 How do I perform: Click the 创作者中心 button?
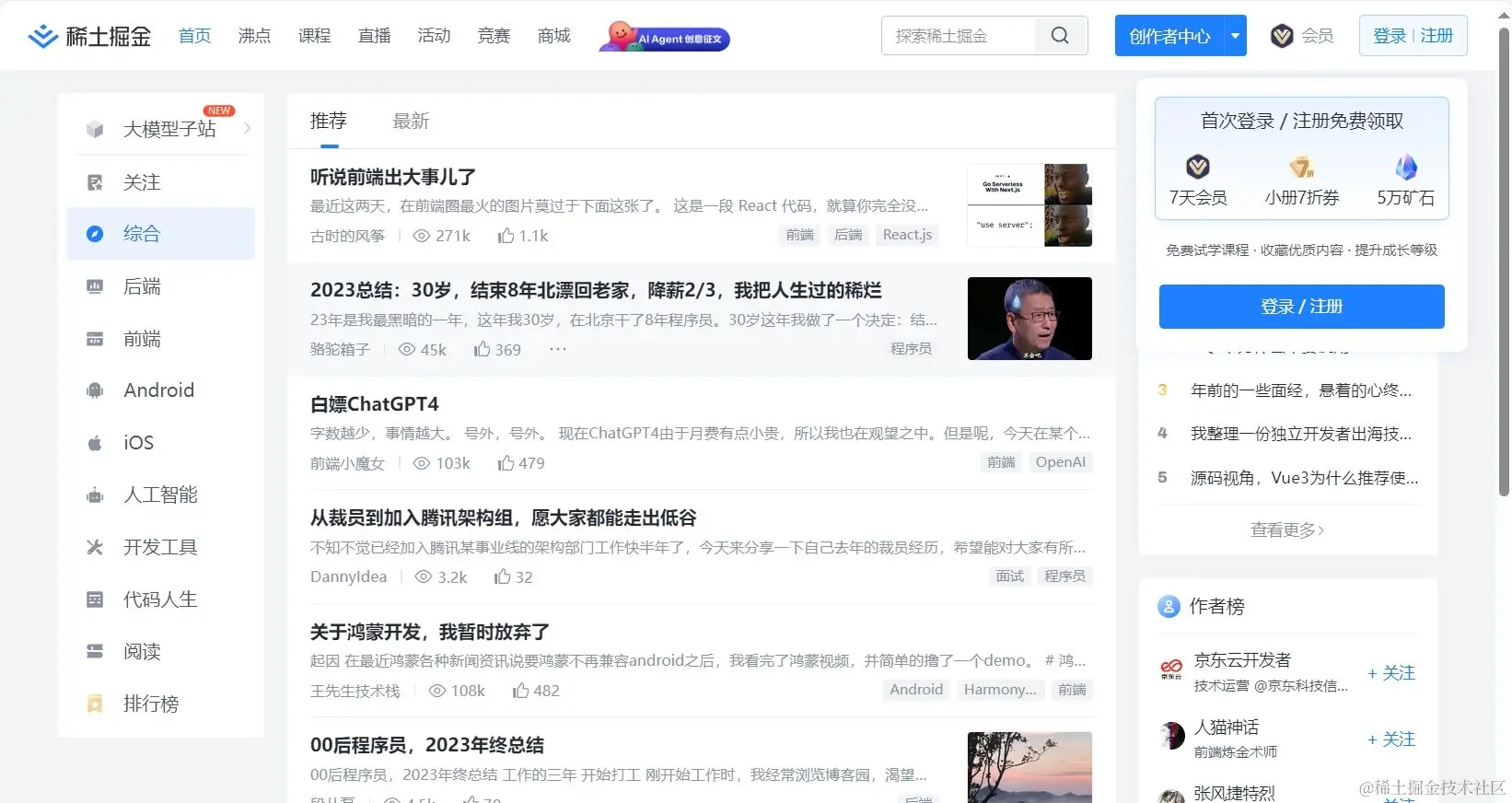tap(1169, 36)
